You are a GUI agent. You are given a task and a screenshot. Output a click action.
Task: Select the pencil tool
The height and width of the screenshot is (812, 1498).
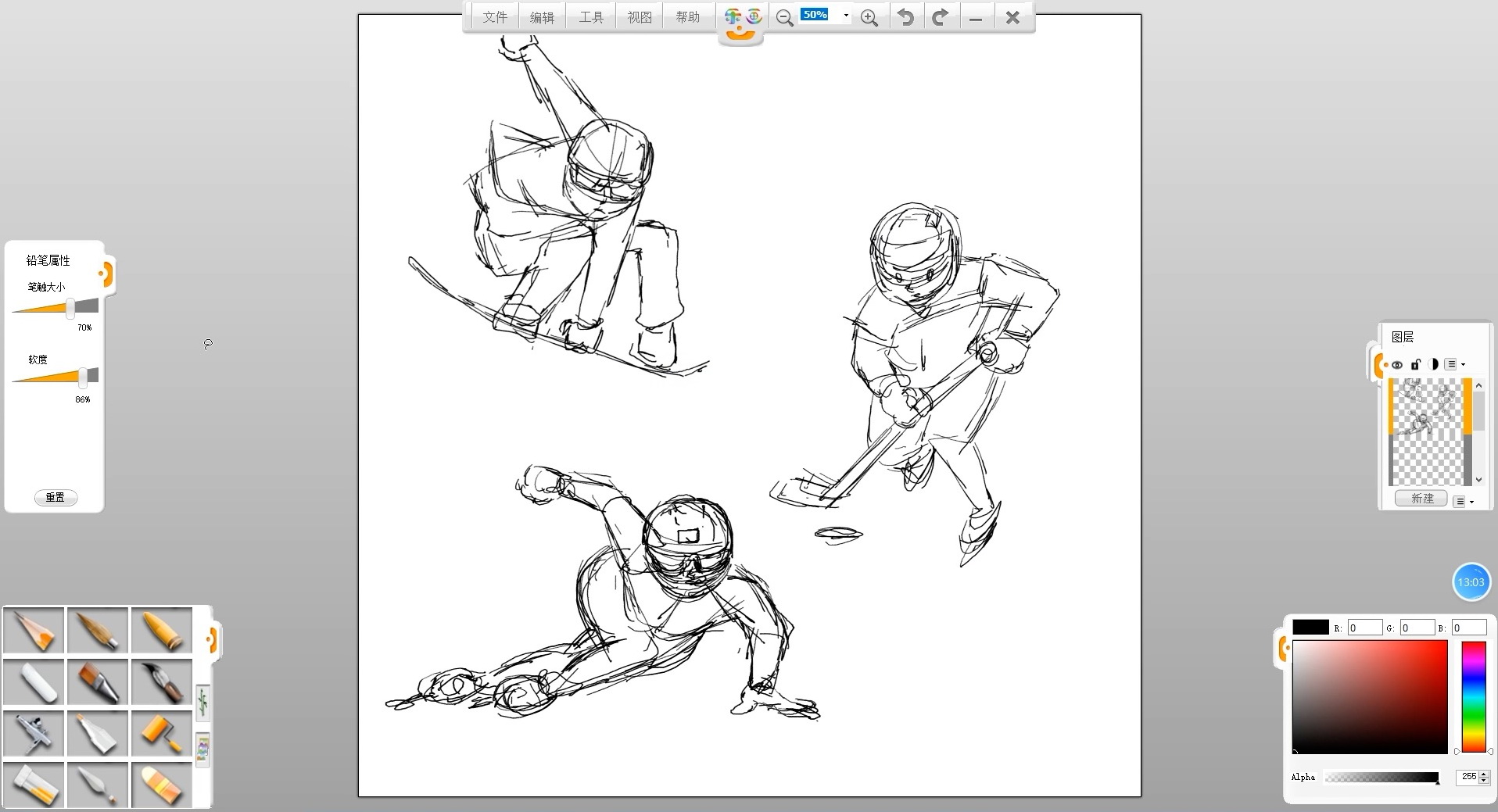click(x=34, y=630)
